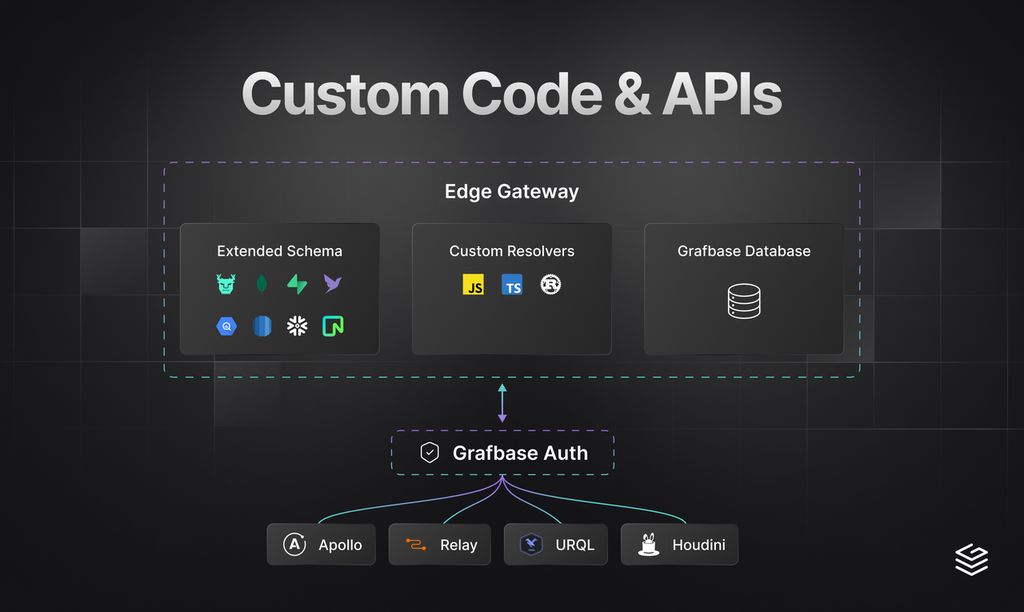Click the Grafbase Auth box
The height and width of the screenshot is (612, 1024).
coord(502,453)
